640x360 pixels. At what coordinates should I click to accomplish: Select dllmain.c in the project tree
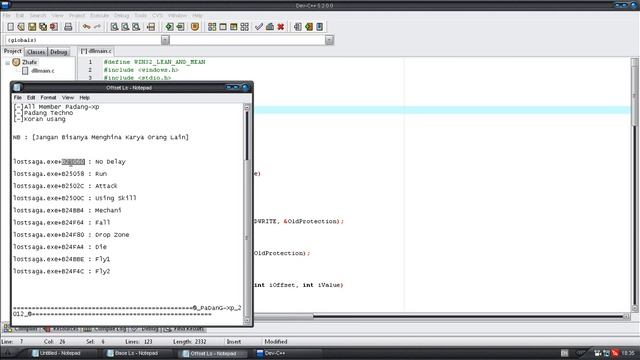pyautogui.click(x=42, y=71)
